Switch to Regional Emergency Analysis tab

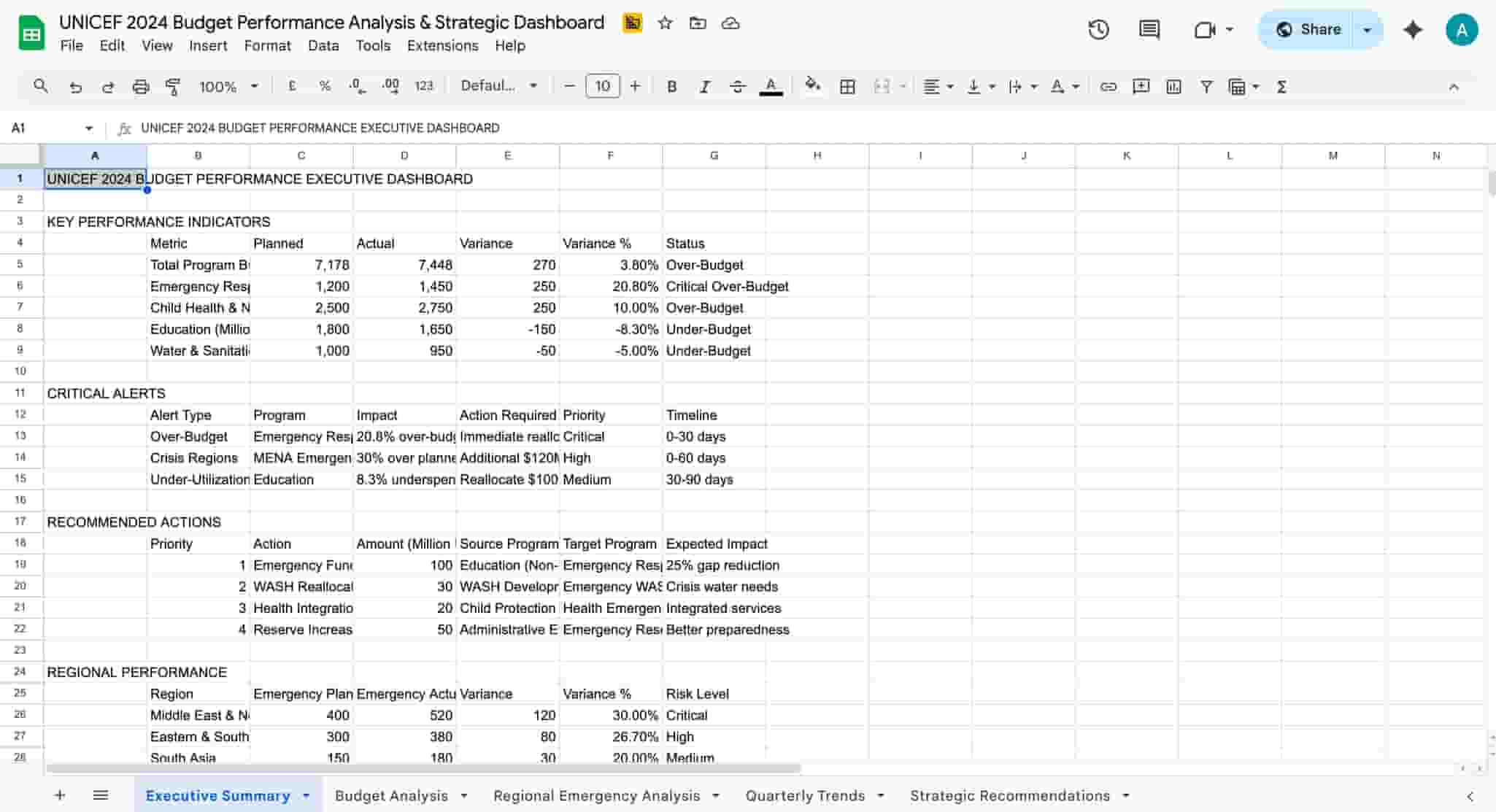click(597, 795)
